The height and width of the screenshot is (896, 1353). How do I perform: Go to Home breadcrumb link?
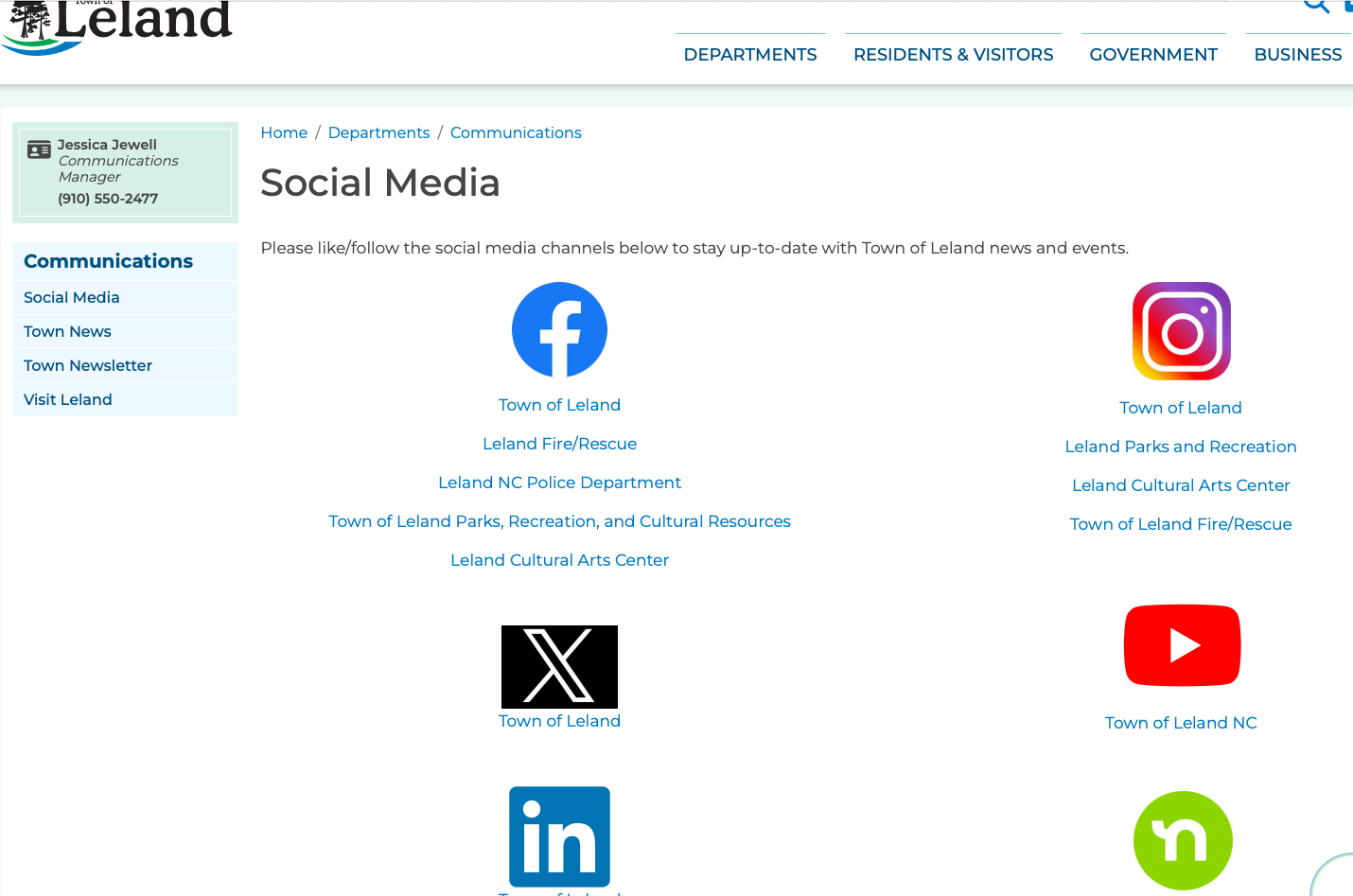click(284, 132)
